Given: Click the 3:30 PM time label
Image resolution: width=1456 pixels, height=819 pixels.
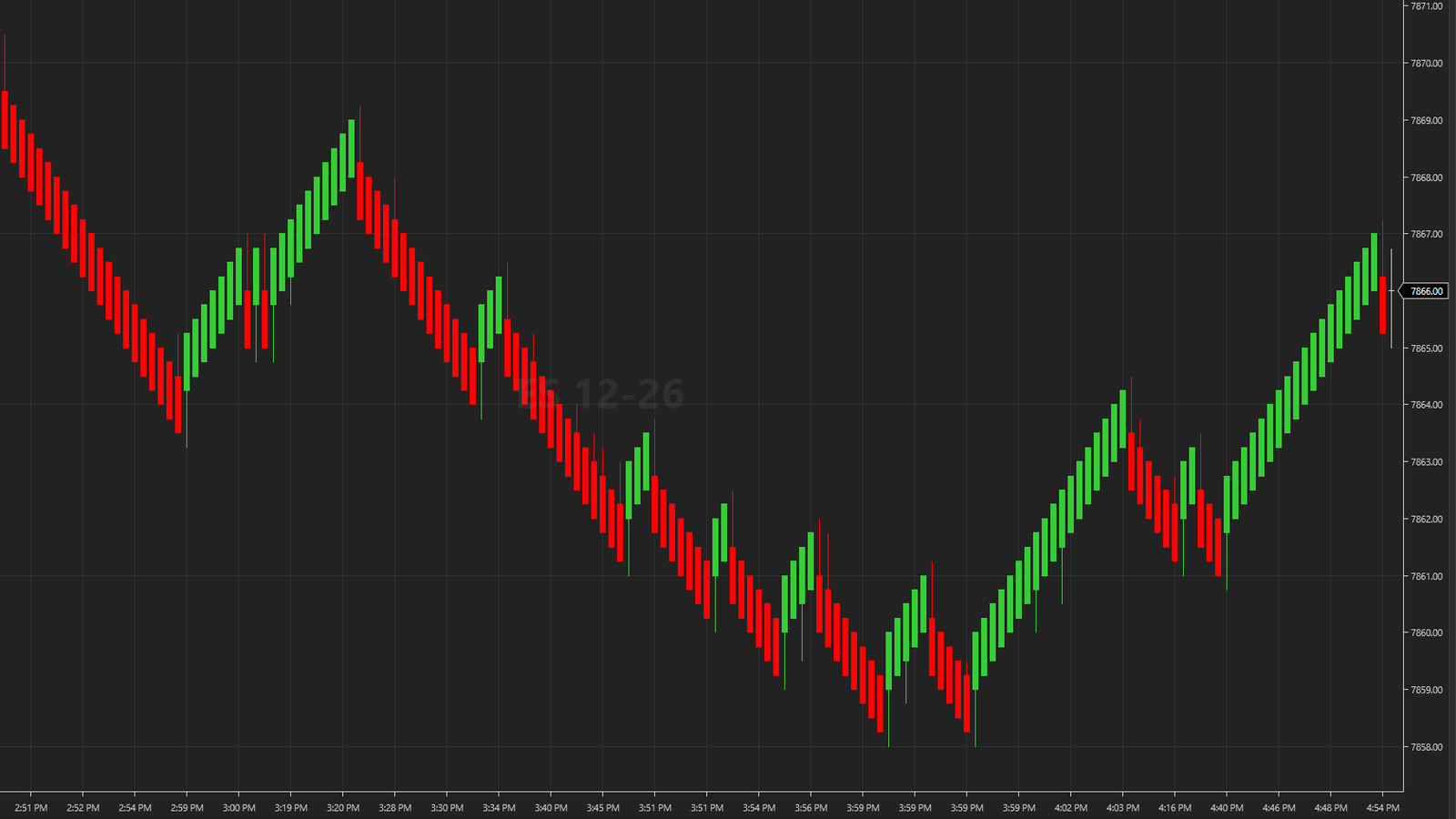Looking at the screenshot, I should tap(447, 808).
